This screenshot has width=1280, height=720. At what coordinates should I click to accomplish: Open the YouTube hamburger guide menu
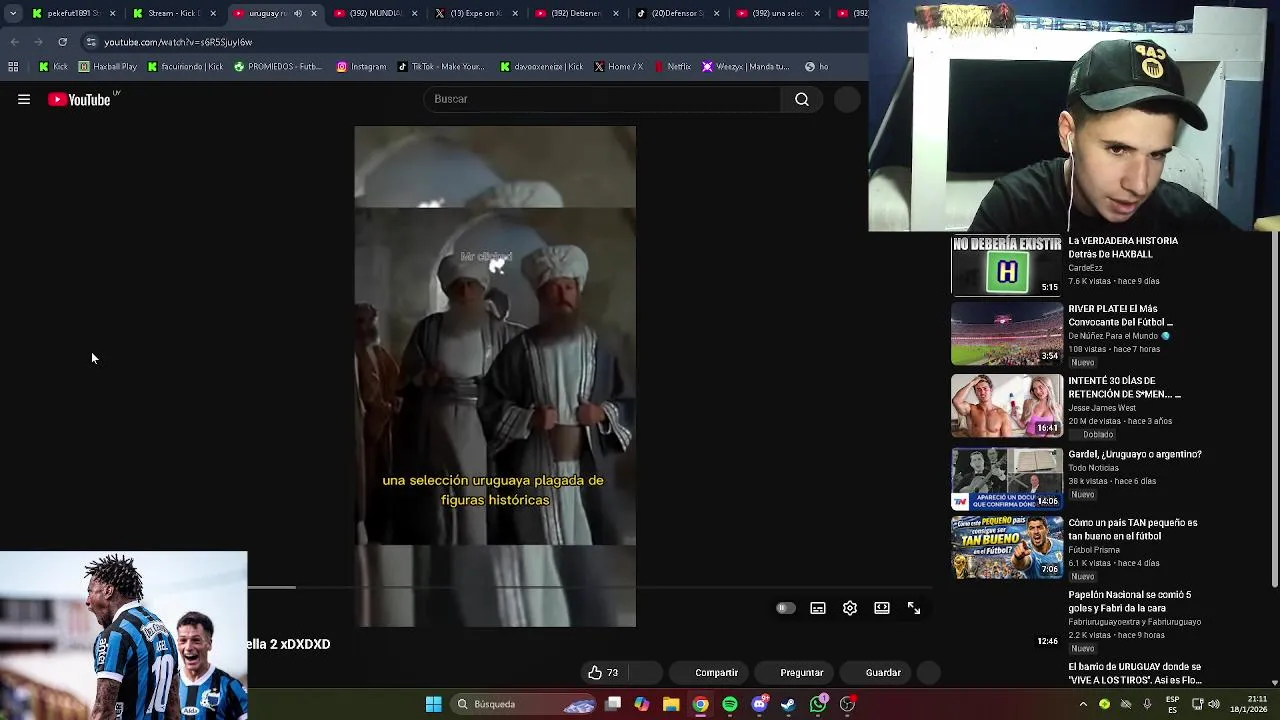coord(24,99)
